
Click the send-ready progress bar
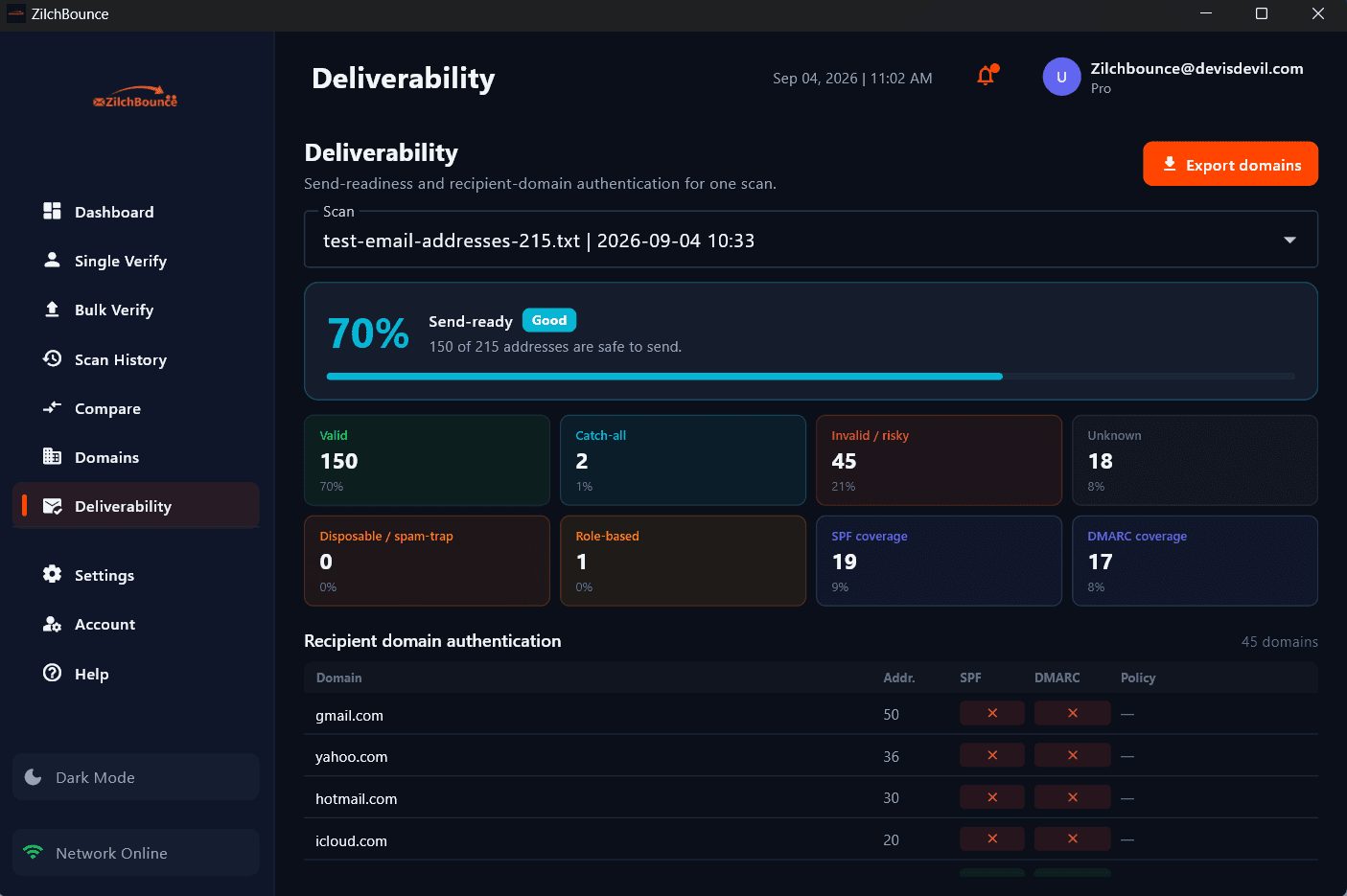coord(811,377)
